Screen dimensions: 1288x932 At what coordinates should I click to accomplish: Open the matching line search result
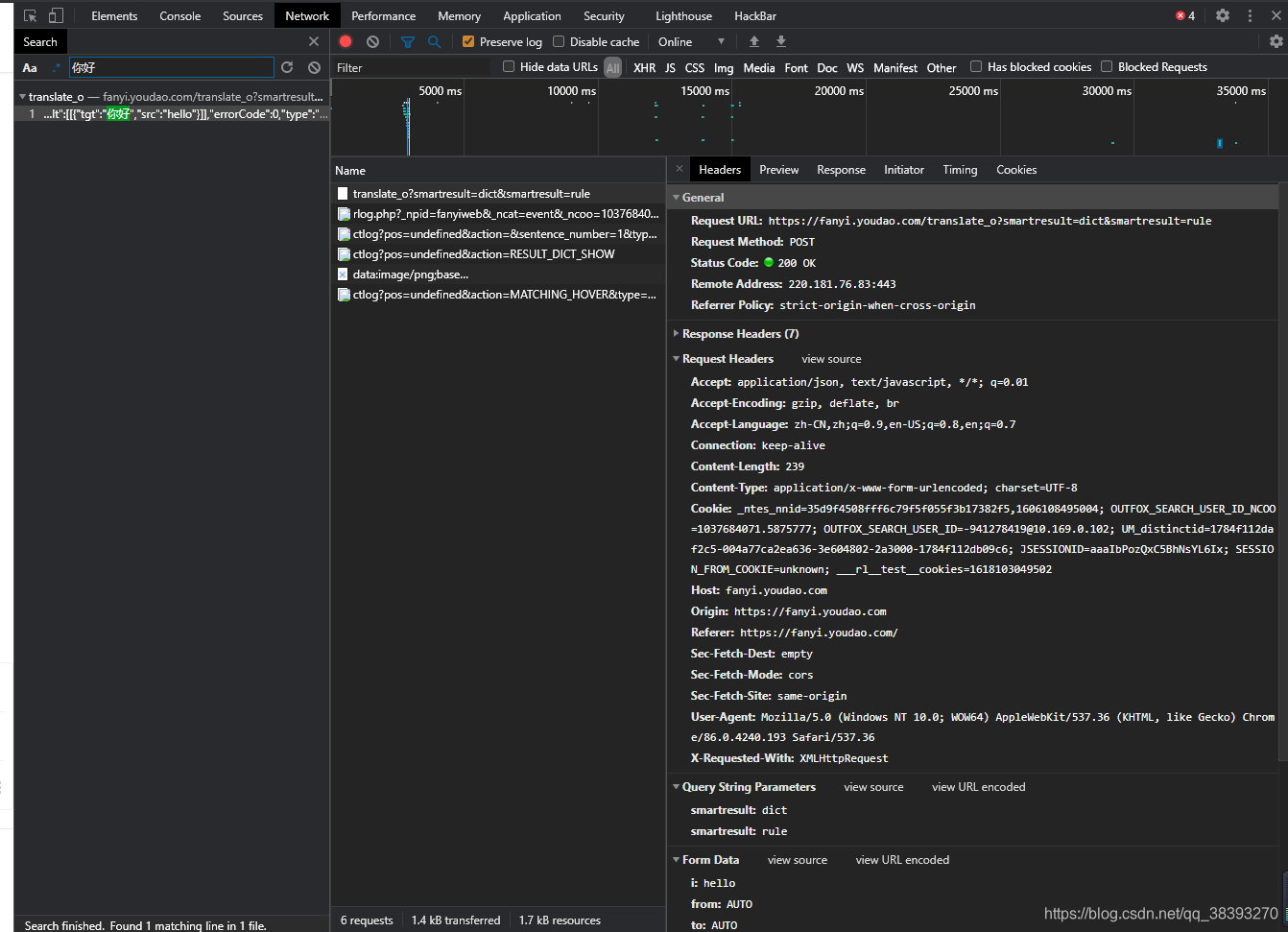[173, 113]
